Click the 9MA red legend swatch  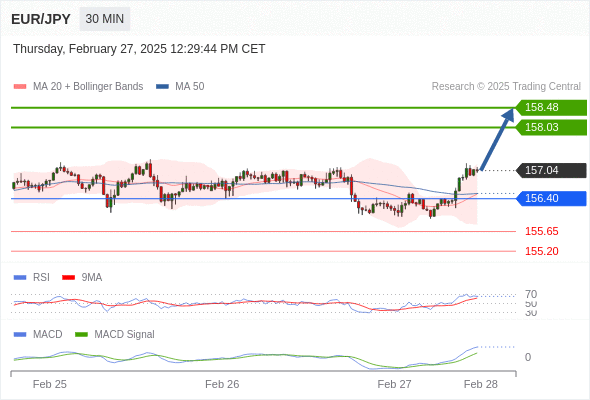[x=68, y=278]
